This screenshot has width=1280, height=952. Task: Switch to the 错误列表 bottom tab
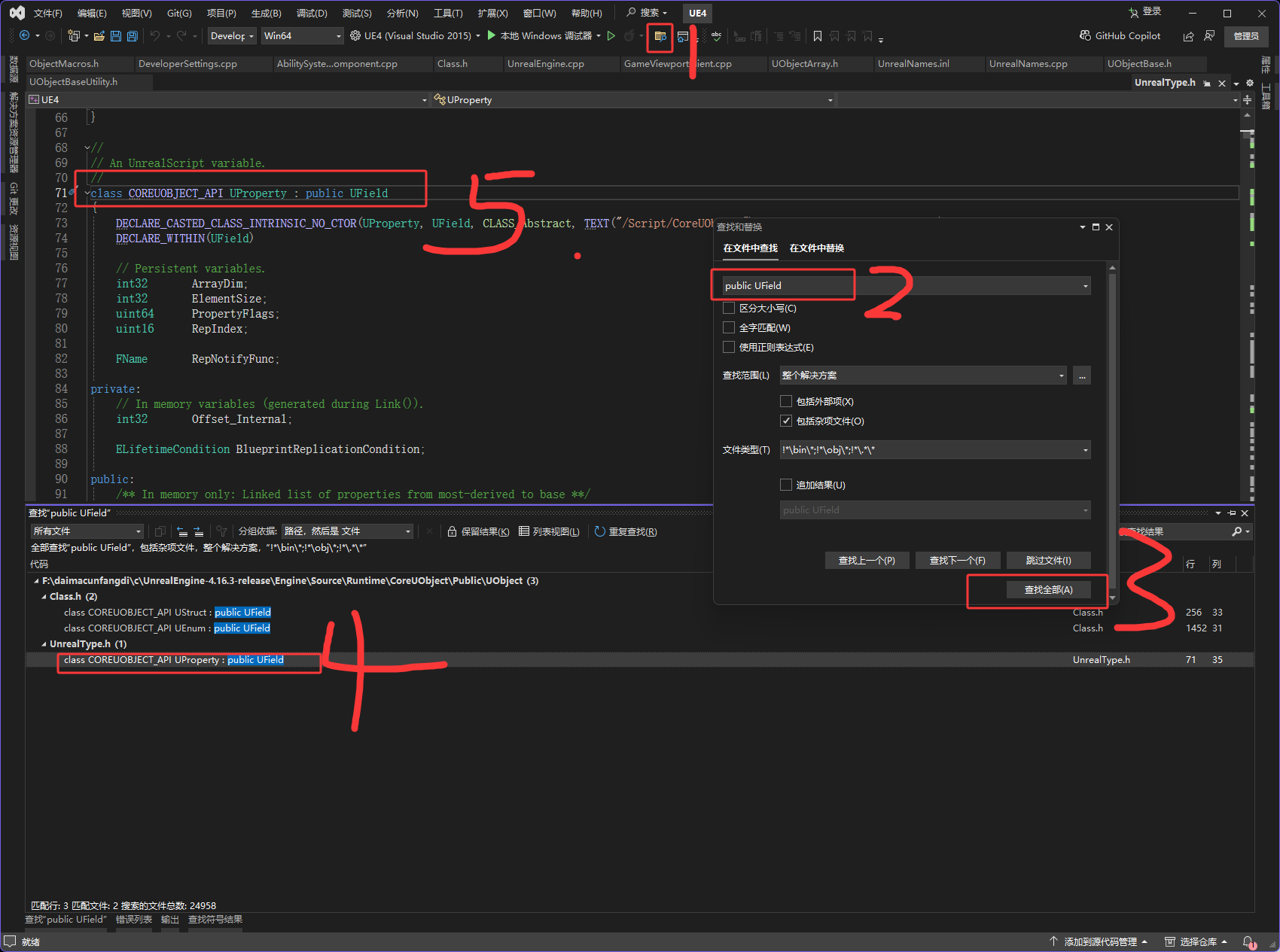(x=134, y=919)
